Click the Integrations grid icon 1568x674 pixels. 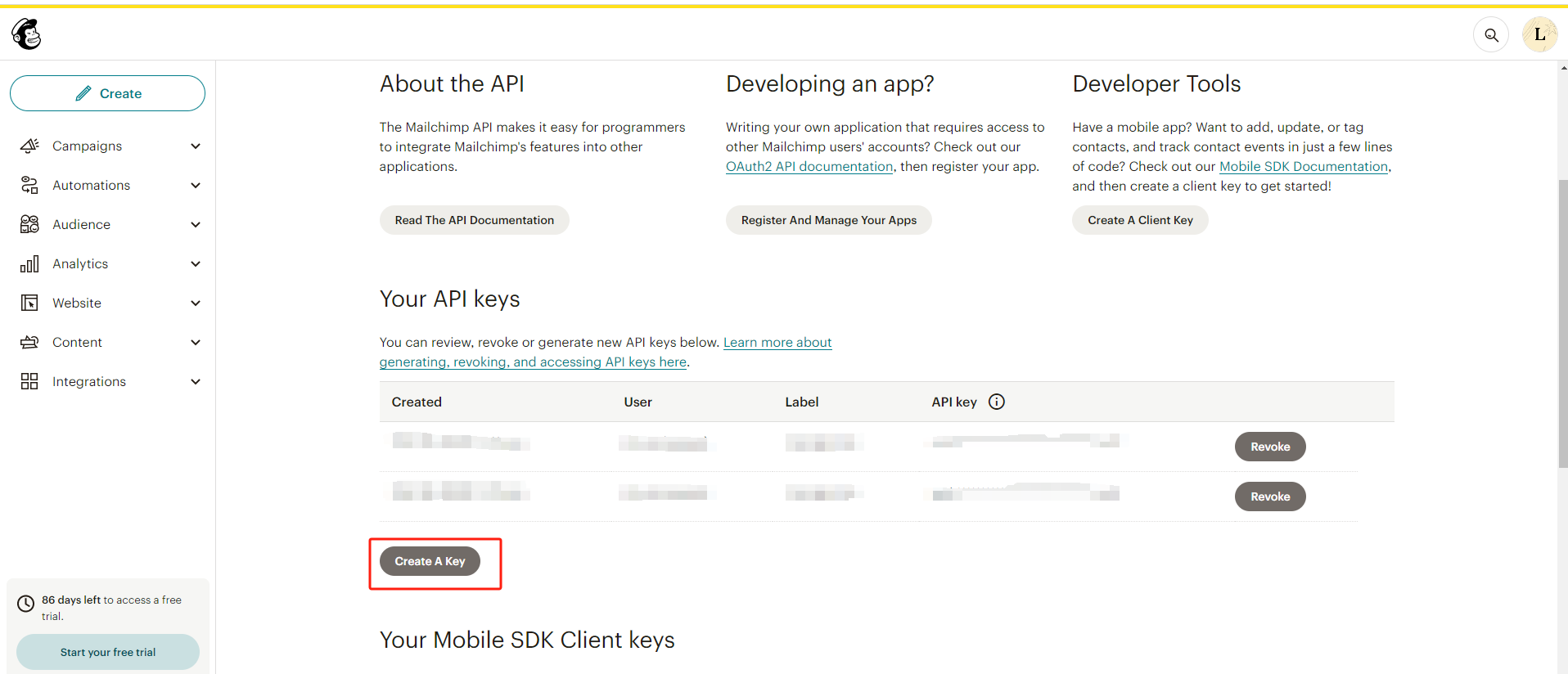pyautogui.click(x=29, y=381)
